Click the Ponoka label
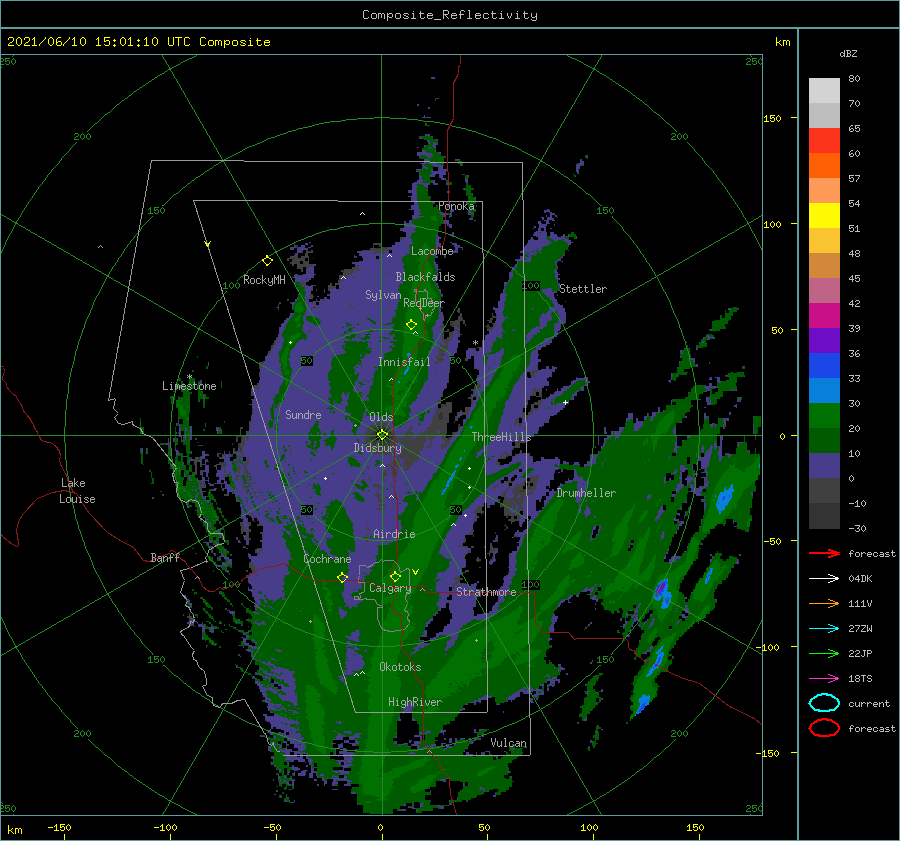 point(456,206)
